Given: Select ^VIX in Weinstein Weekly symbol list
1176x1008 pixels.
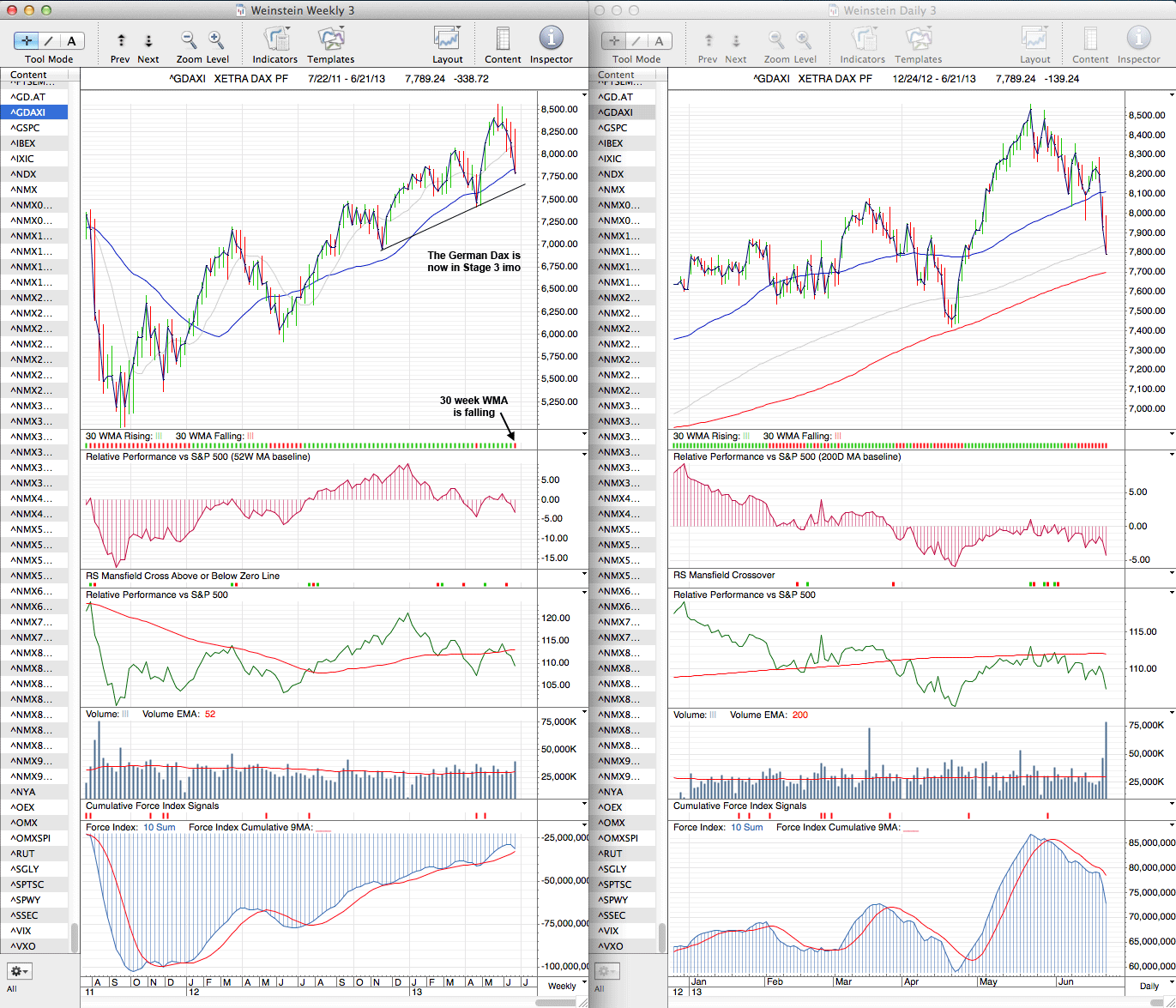Looking at the screenshot, I should (x=34, y=931).
